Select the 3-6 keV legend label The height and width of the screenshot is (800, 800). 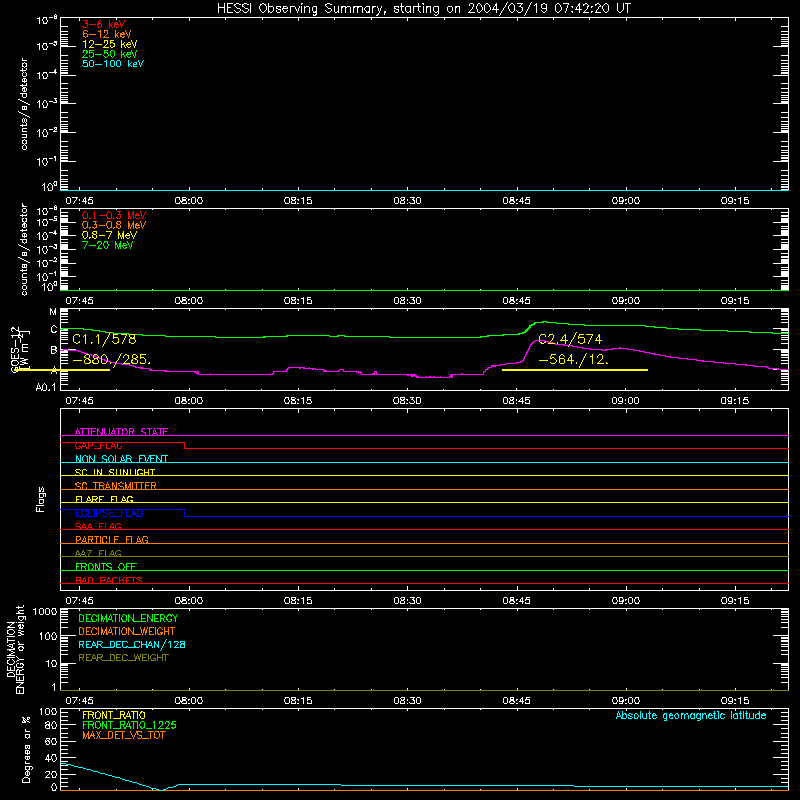103,24
